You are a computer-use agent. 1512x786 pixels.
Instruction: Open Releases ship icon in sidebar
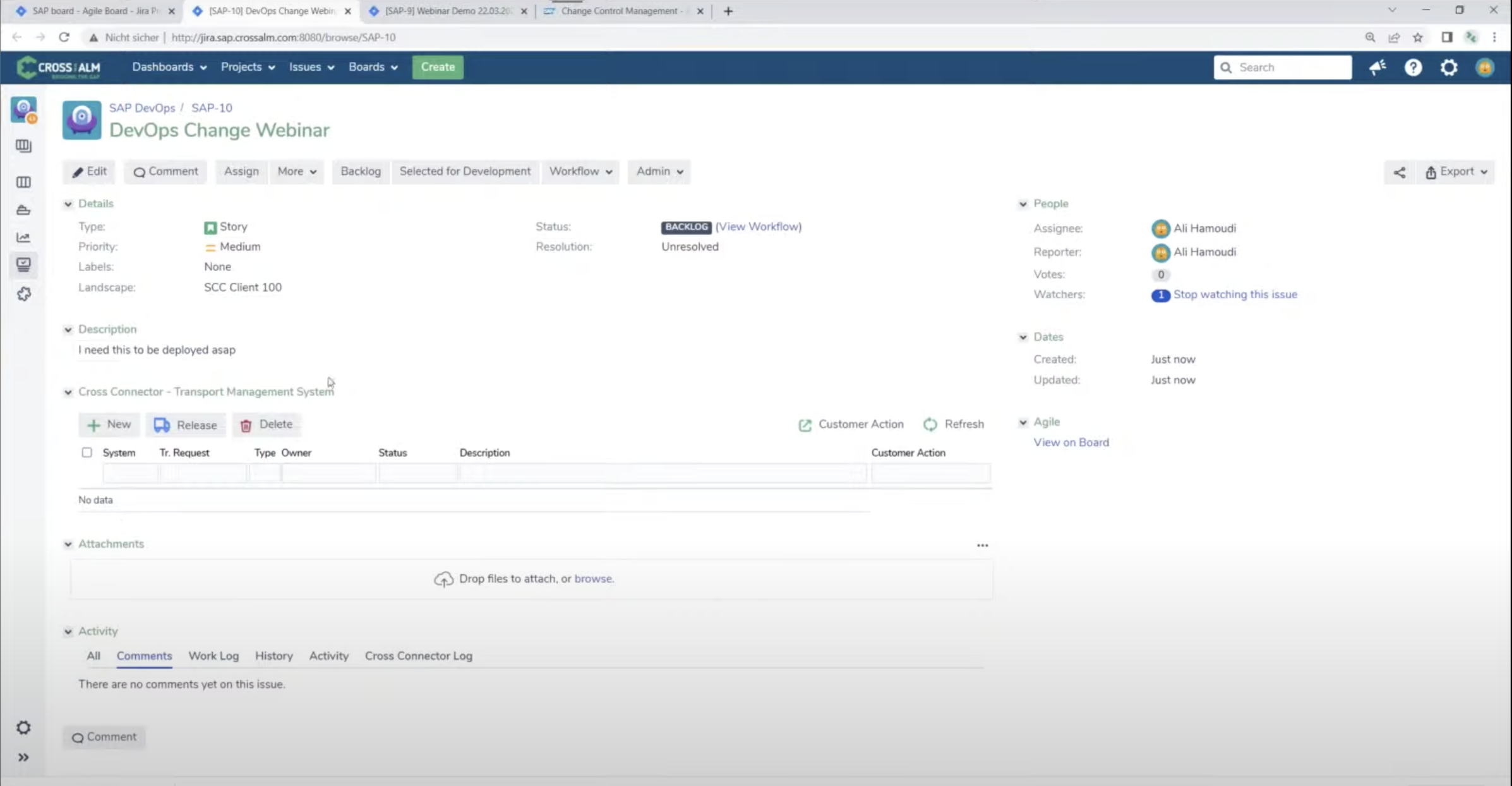(23, 210)
